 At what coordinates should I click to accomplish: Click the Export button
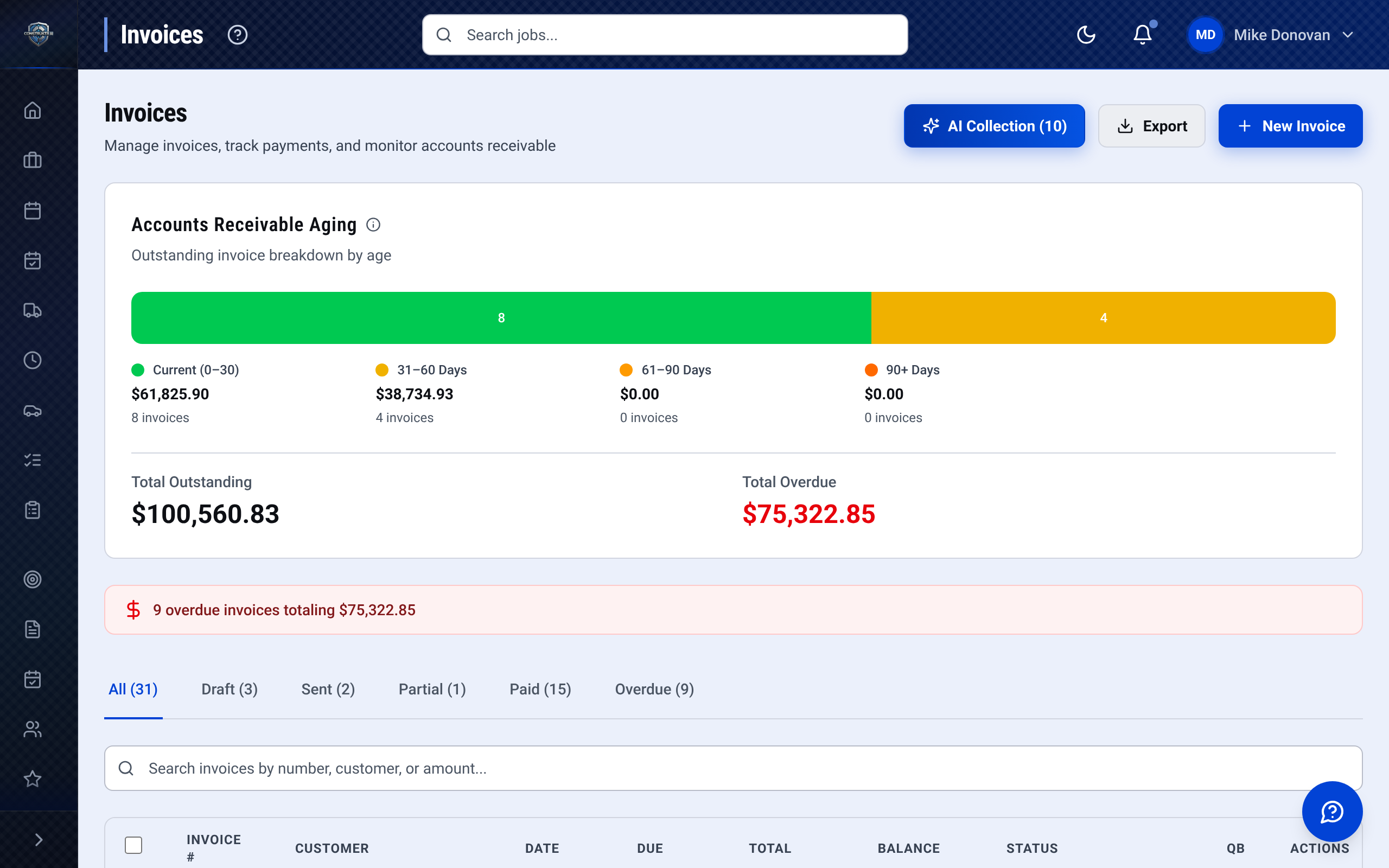[x=1151, y=126]
